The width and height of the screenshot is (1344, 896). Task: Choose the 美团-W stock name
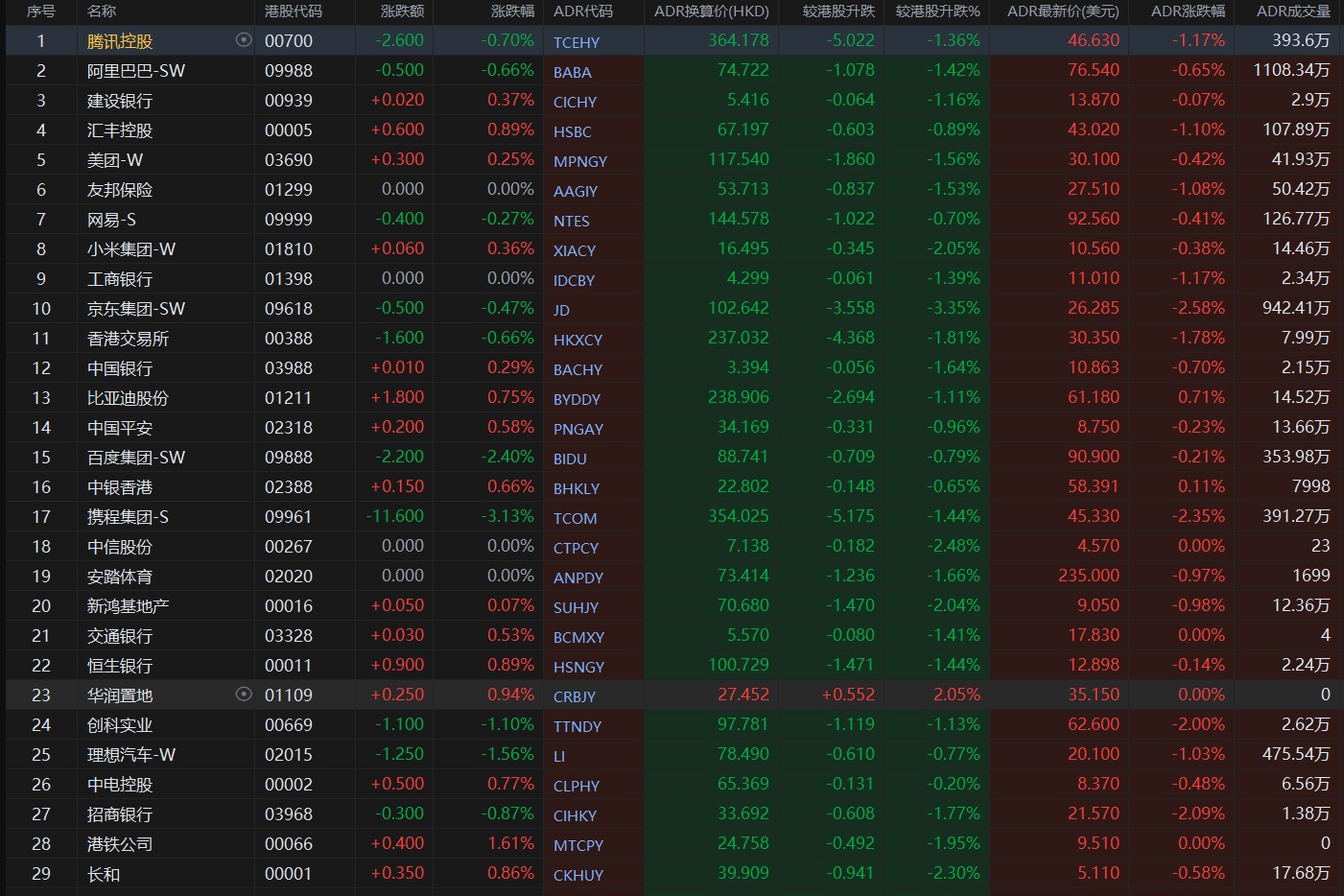[x=115, y=160]
